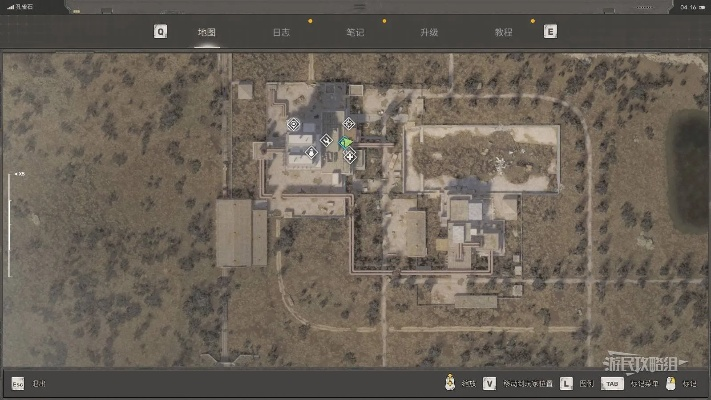Switch to the 升级 (Upgrade) tab
The width and height of the screenshot is (711, 400).
429,32
